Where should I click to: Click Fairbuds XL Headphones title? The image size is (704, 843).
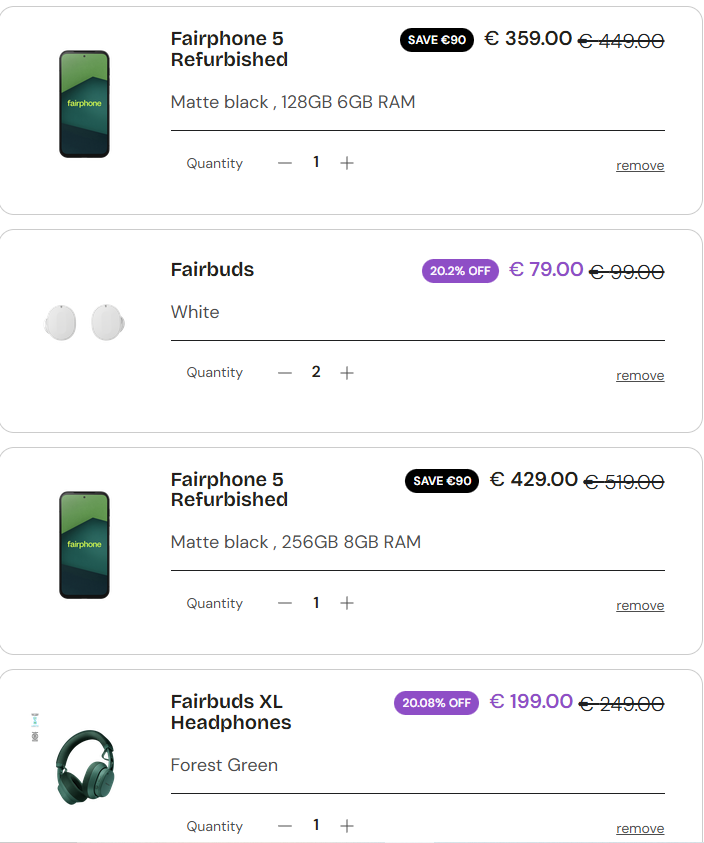tap(231, 712)
